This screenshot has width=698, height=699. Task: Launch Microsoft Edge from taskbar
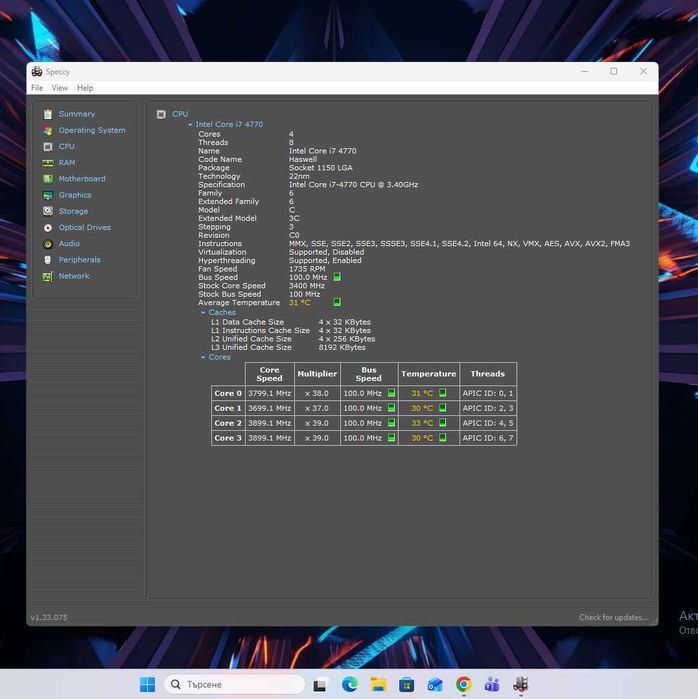(349, 684)
